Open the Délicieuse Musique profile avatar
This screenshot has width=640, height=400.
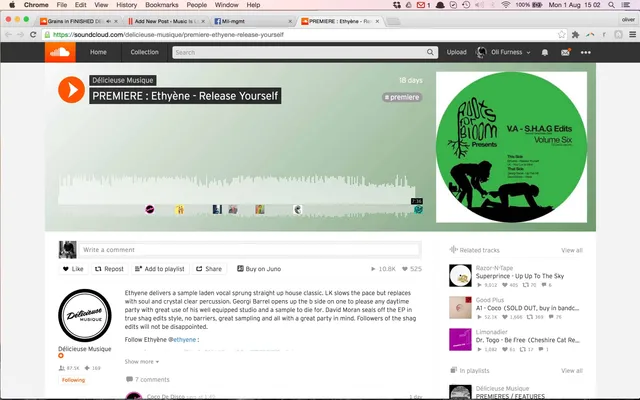click(85, 316)
